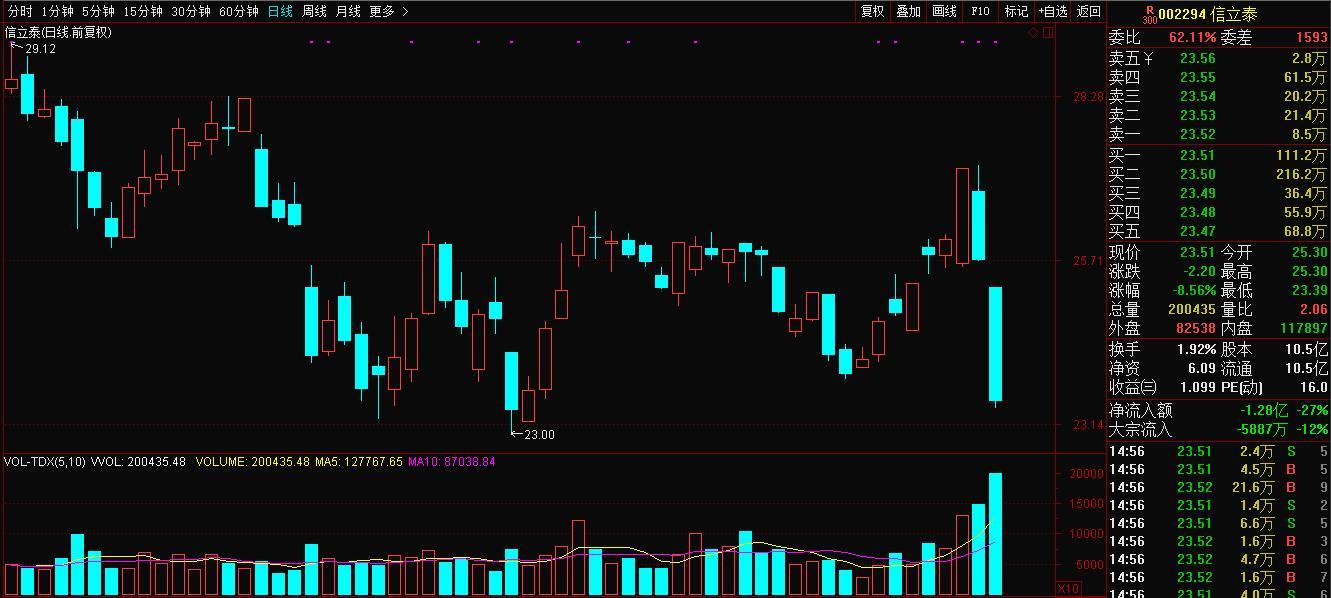Click the X10 scale indicator in the volume panel
Screen dimensions: 1331x598
1068,588
